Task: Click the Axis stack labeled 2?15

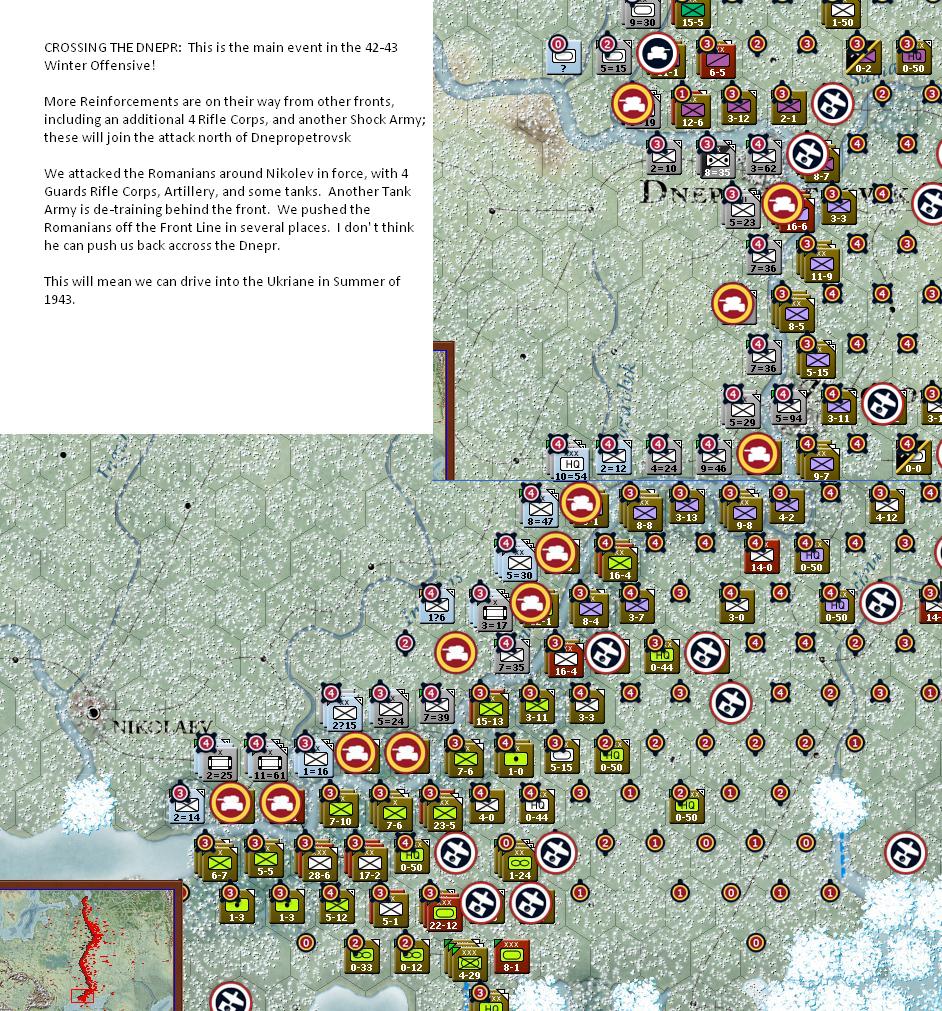Action: (344, 714)
